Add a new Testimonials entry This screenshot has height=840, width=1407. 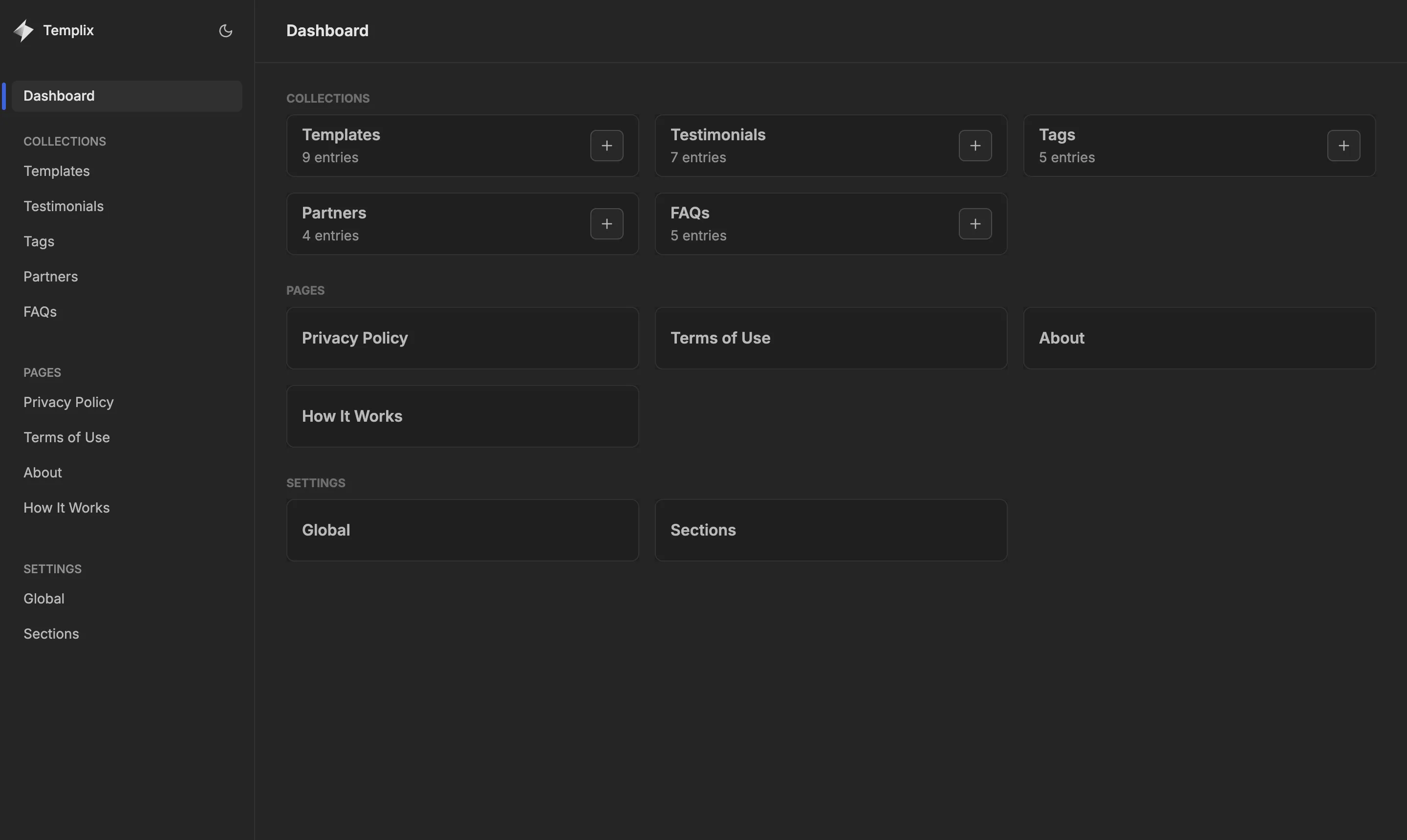pos(974,146)
